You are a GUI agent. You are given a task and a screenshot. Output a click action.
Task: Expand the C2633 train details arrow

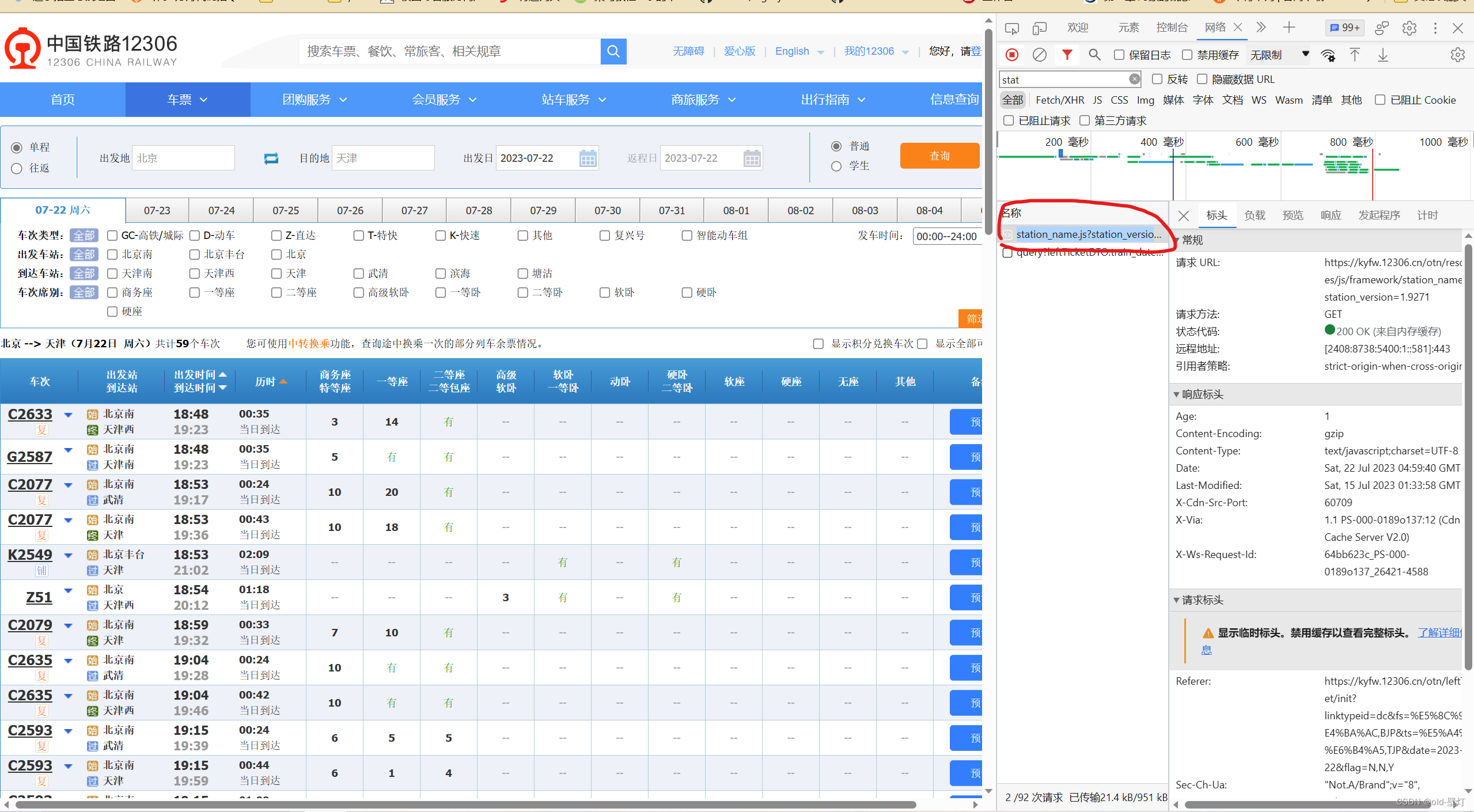tap(69, 415)
